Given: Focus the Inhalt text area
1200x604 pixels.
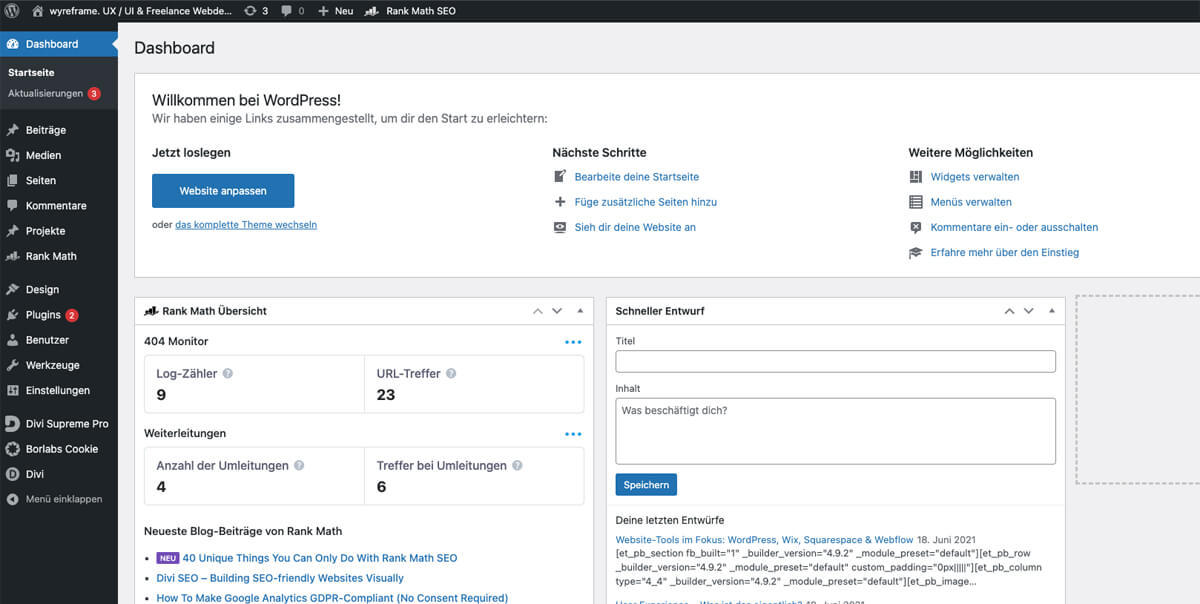Looking at the screenshot, I should point(836,431).
